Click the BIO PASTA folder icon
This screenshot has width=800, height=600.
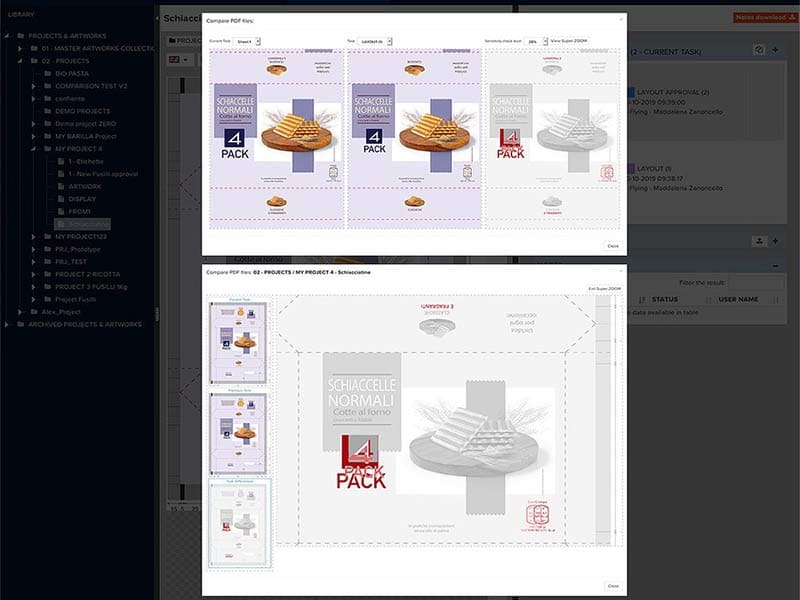[x=47, y=73]
